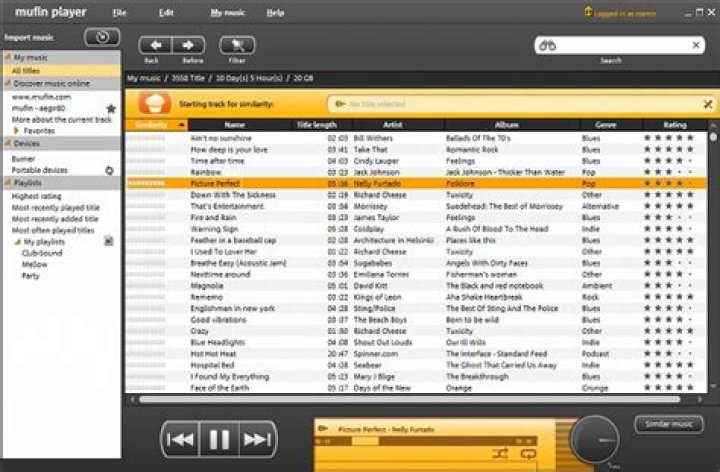Open the Help menu
This screenshot has height=472, width=720.
coord(275,13)
